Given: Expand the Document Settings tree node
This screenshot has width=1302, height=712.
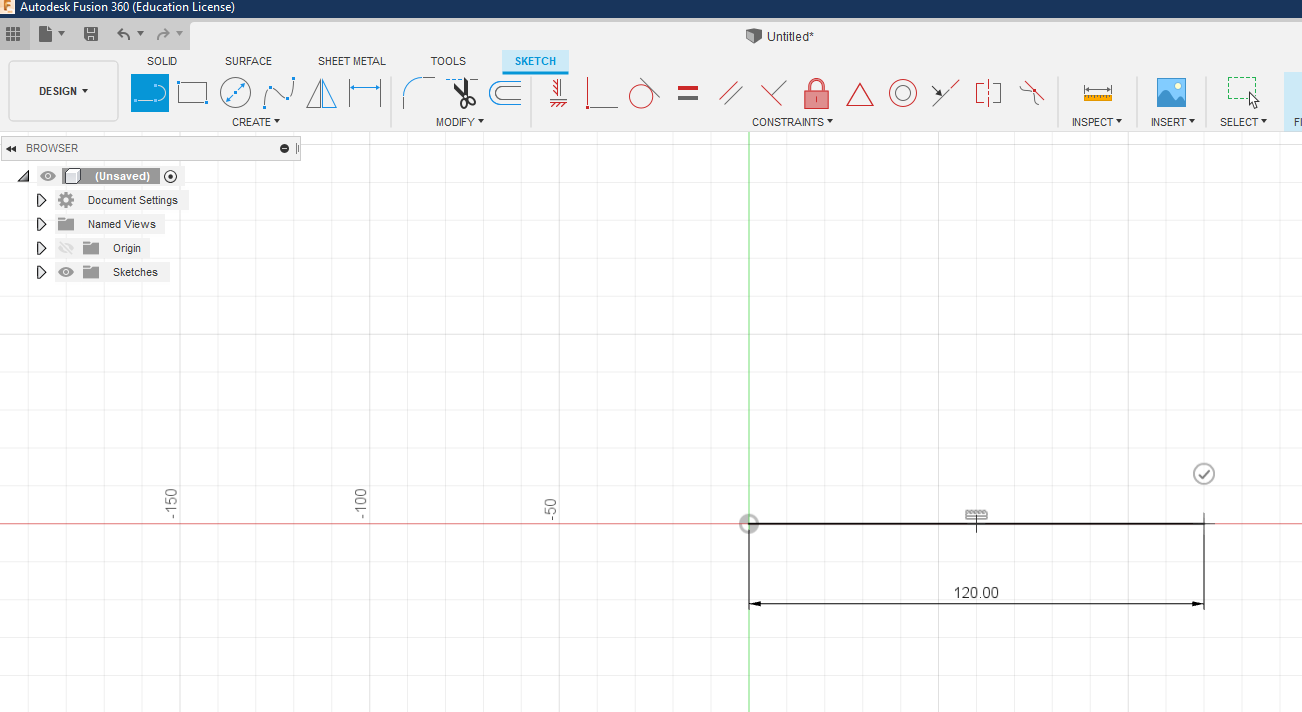Looking at the screenshot, I should (x=41, y=200).
